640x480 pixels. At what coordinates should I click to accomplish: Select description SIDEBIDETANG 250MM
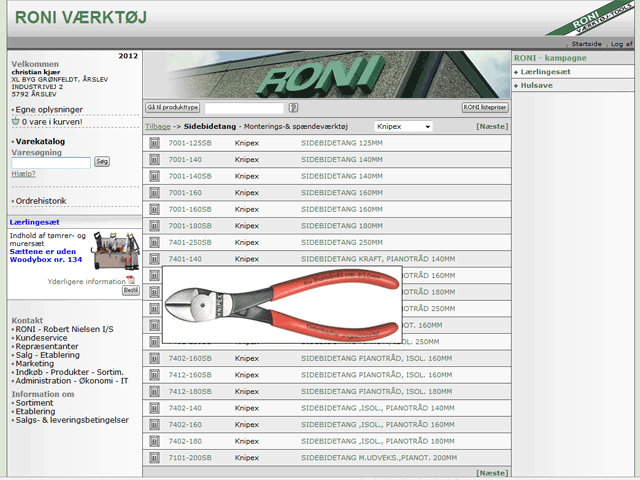tap(342, 242)
